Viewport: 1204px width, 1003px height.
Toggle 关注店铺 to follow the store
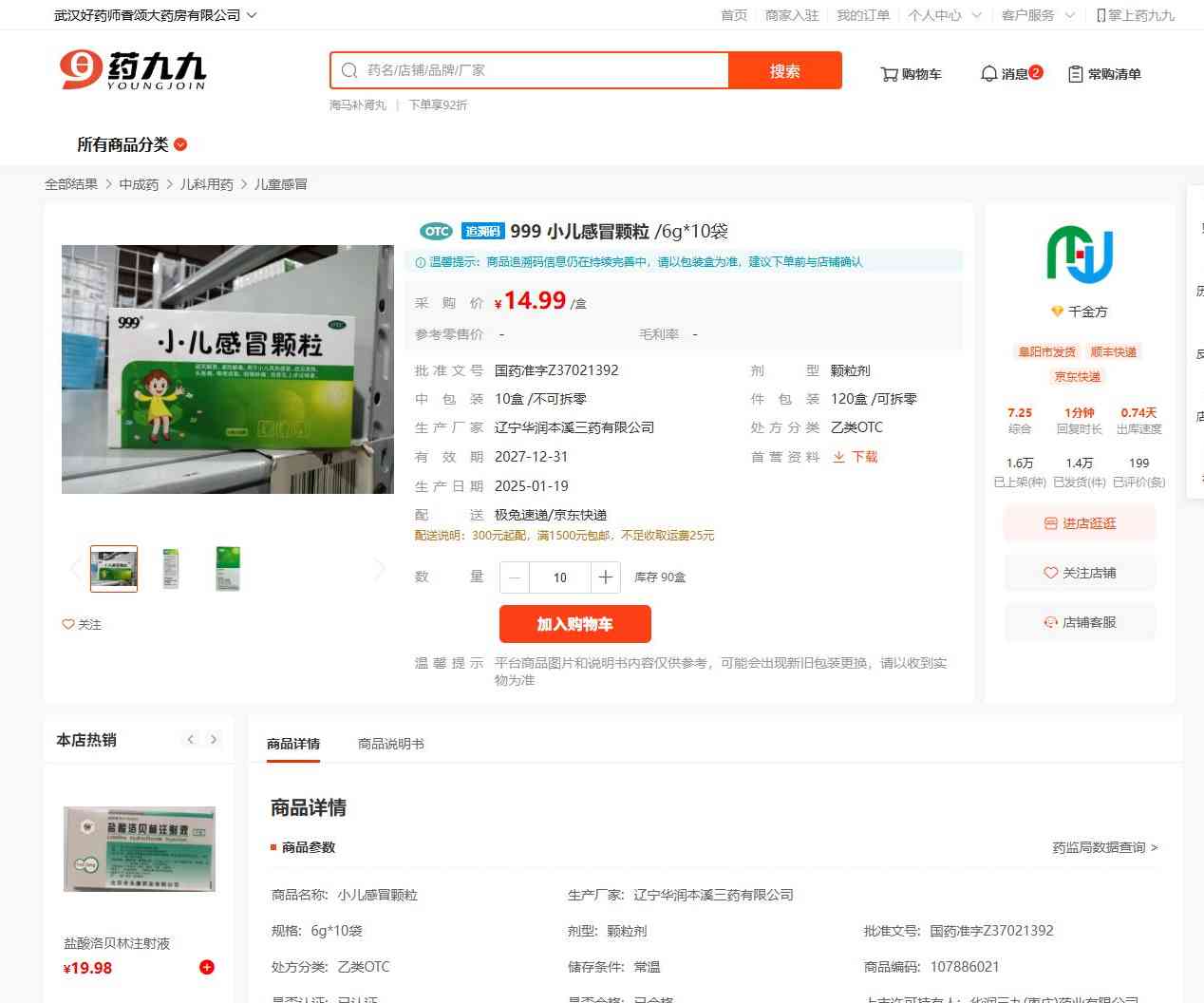(x=1080, y=573)
